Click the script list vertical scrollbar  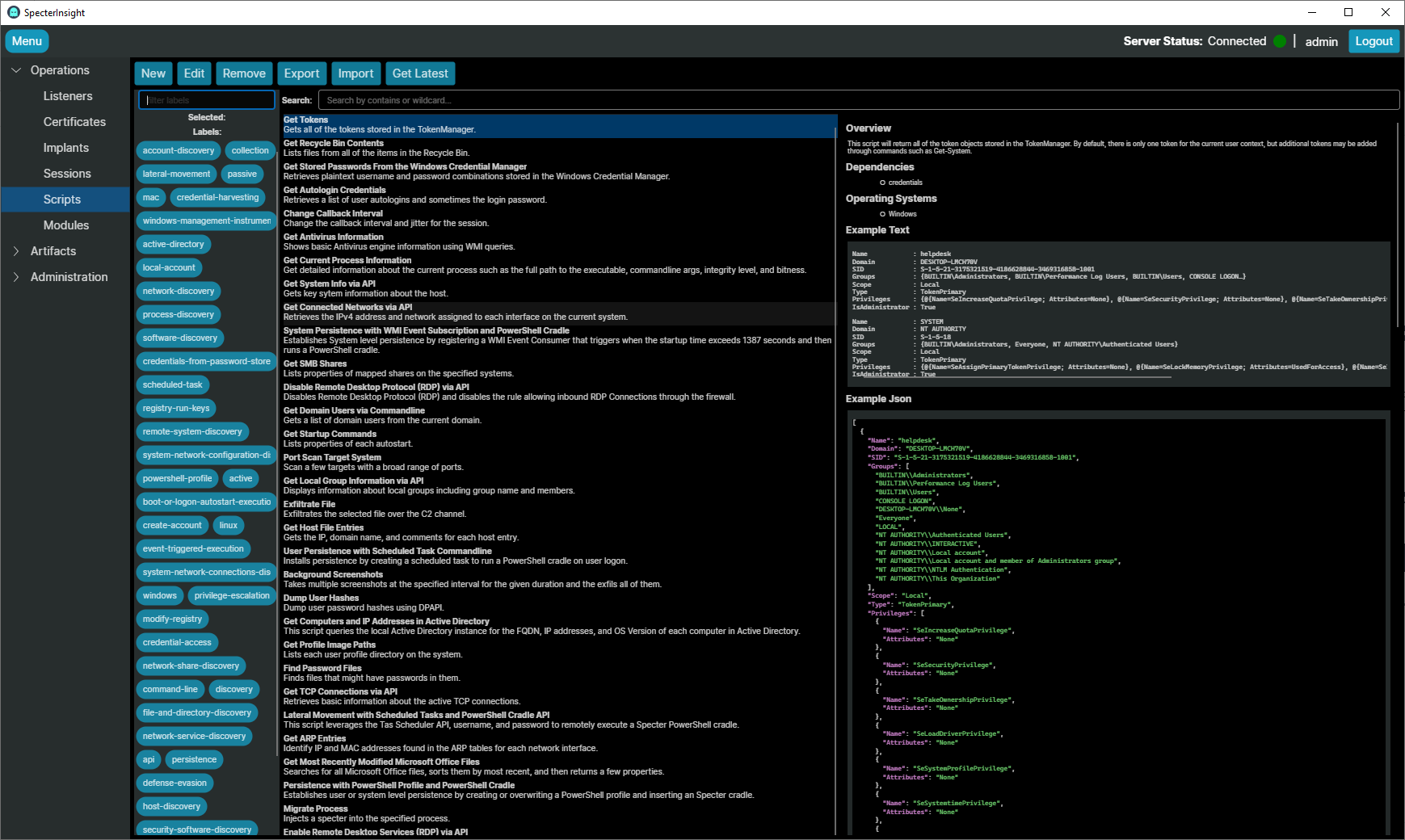pos(836,475)
